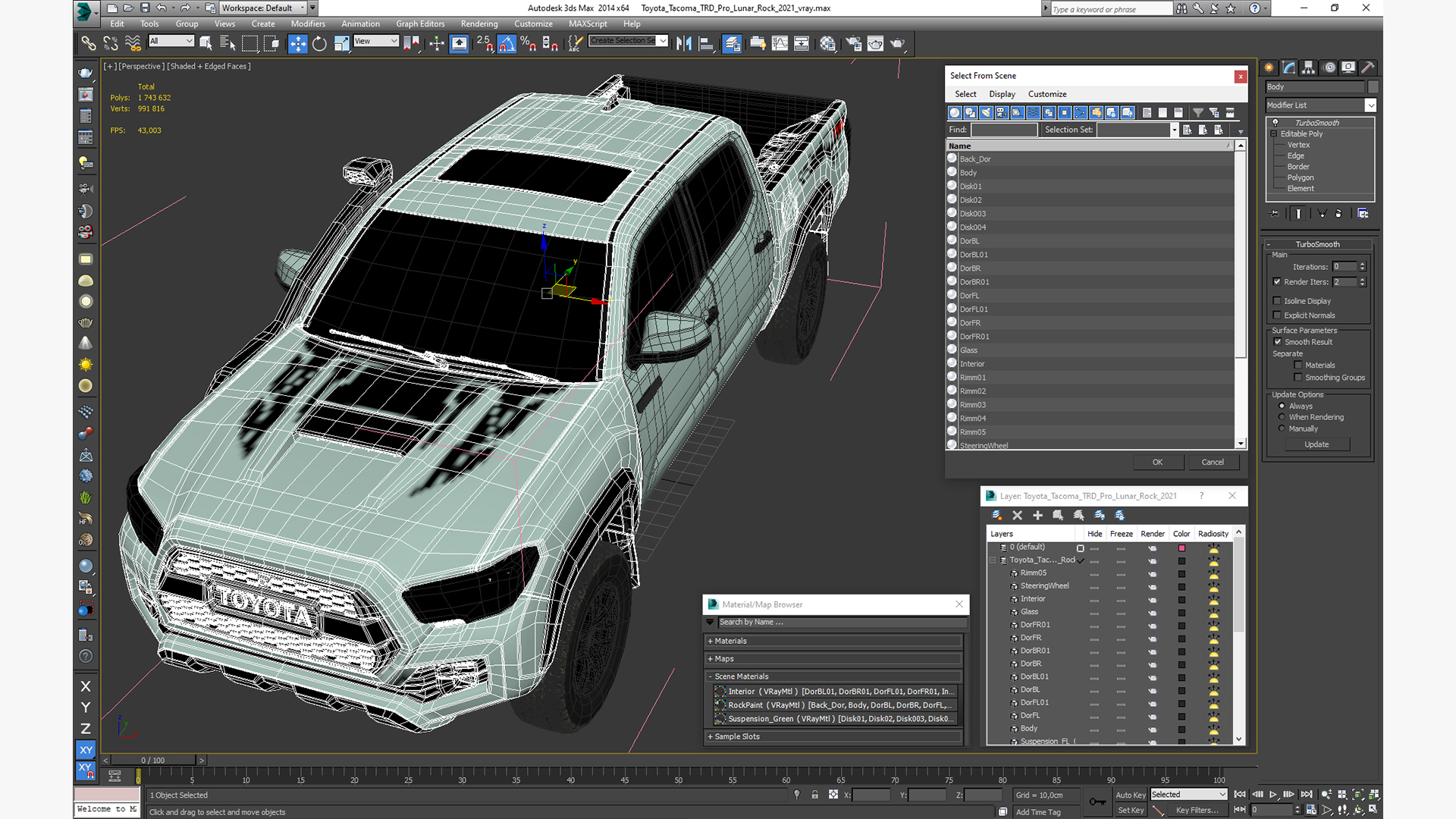The height and width of the screenshot is (819, 1456).
Task: Open Render Setup teapot icon
Action: (853, 44)
